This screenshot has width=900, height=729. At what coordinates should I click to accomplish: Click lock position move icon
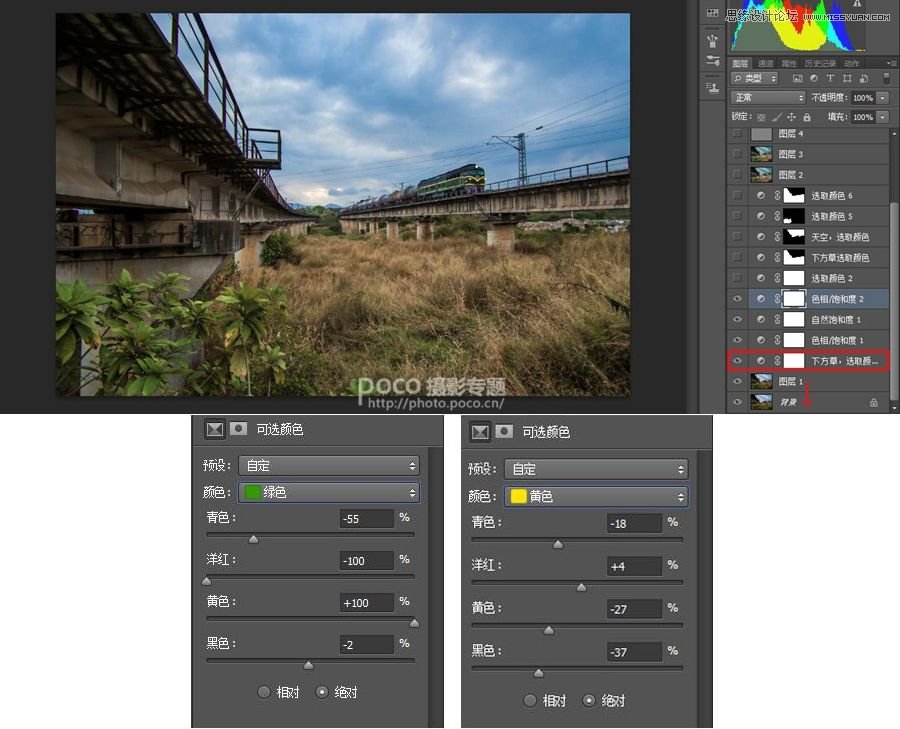pos(792,117)
